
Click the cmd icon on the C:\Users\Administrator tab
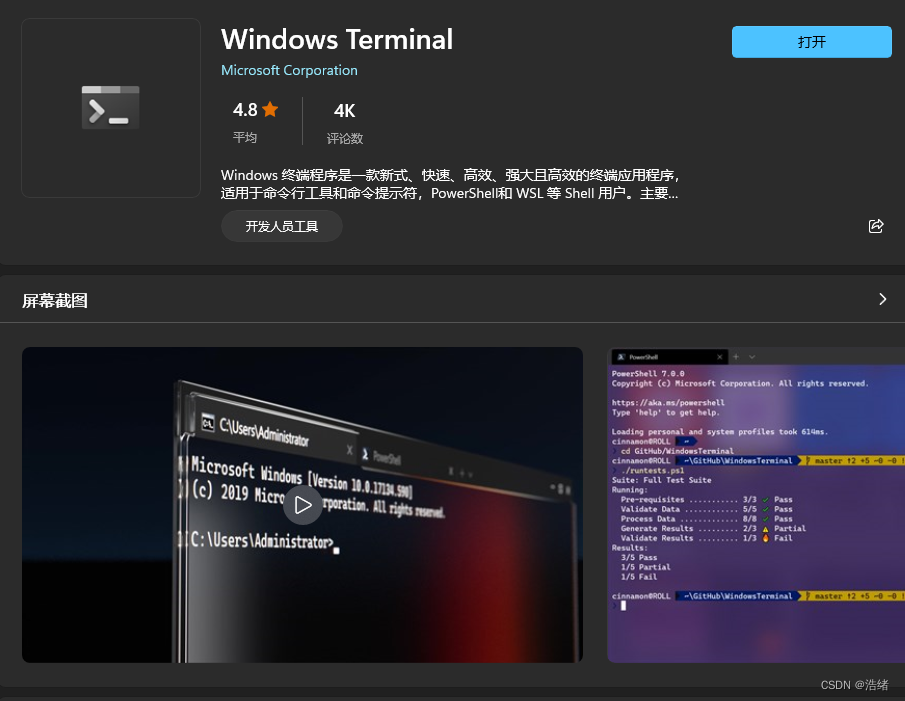click(x=209, y=422)
